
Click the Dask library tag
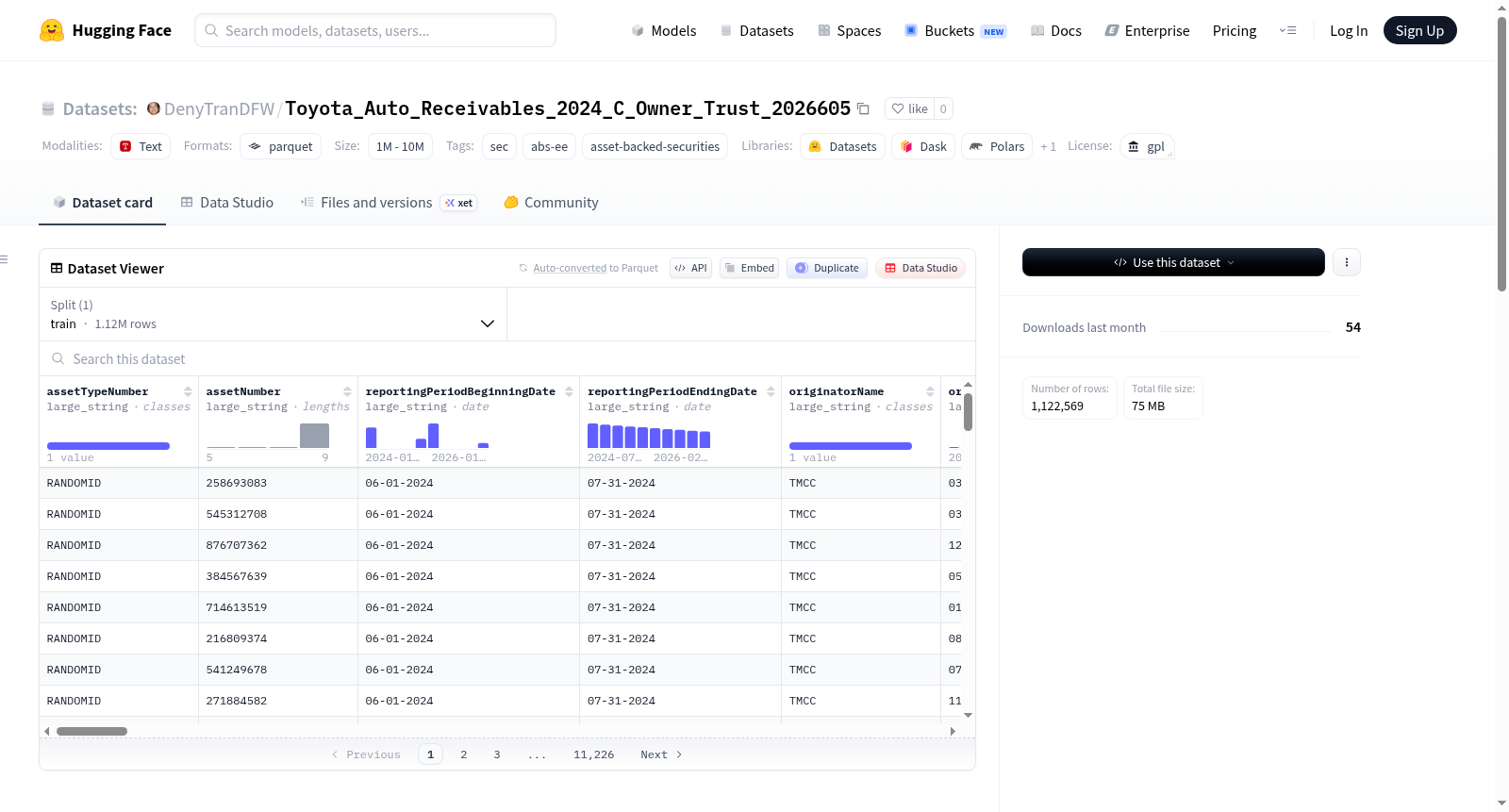[923, 146]
